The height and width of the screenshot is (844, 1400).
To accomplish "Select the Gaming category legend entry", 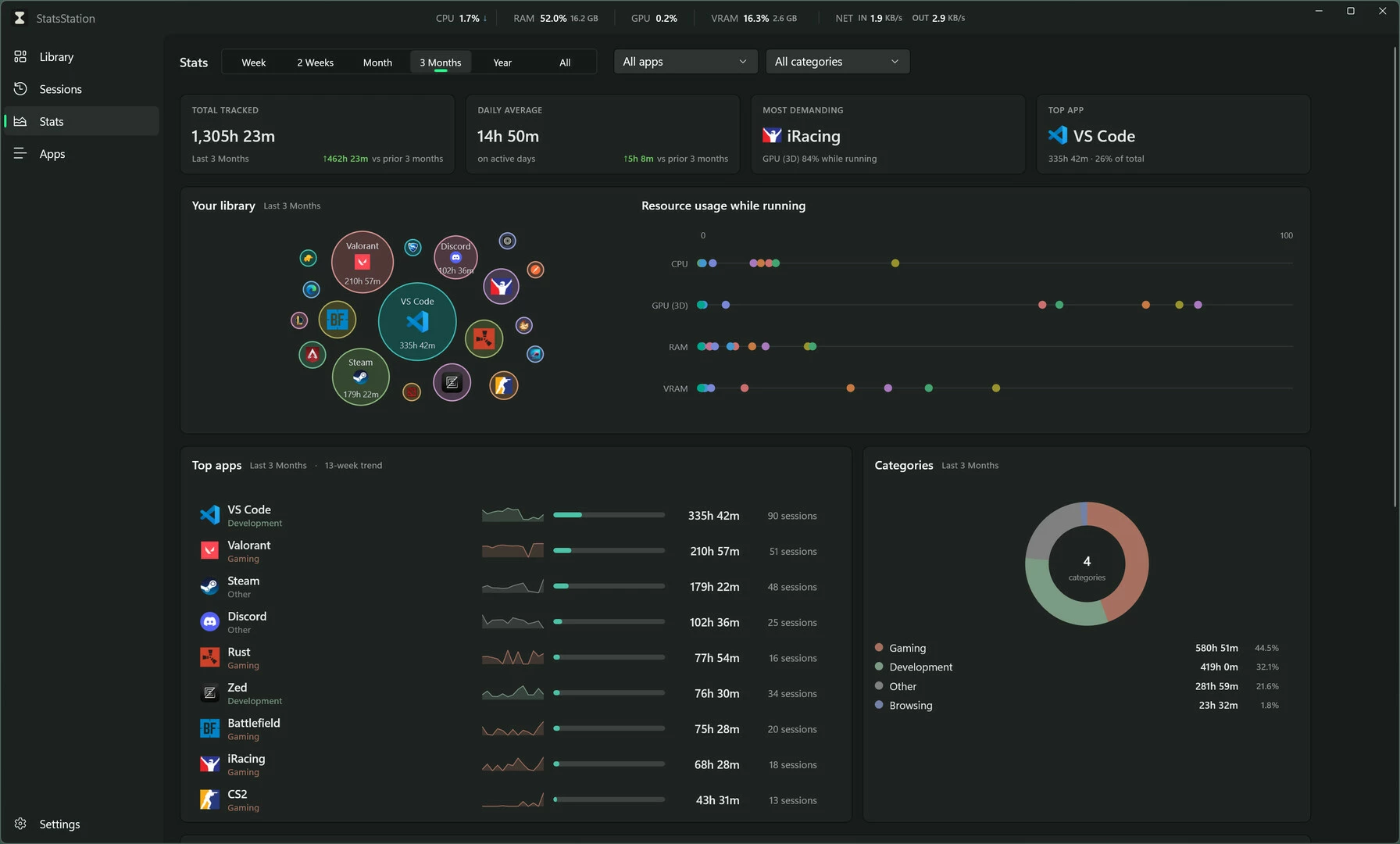I will pyautogui.click(x=906, y=648).
